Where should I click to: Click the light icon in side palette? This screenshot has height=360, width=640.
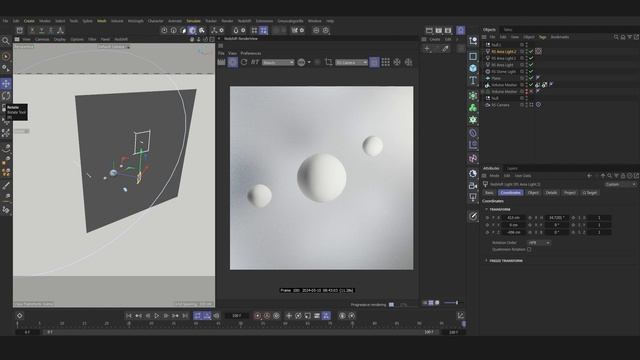(x=473, y=198)
